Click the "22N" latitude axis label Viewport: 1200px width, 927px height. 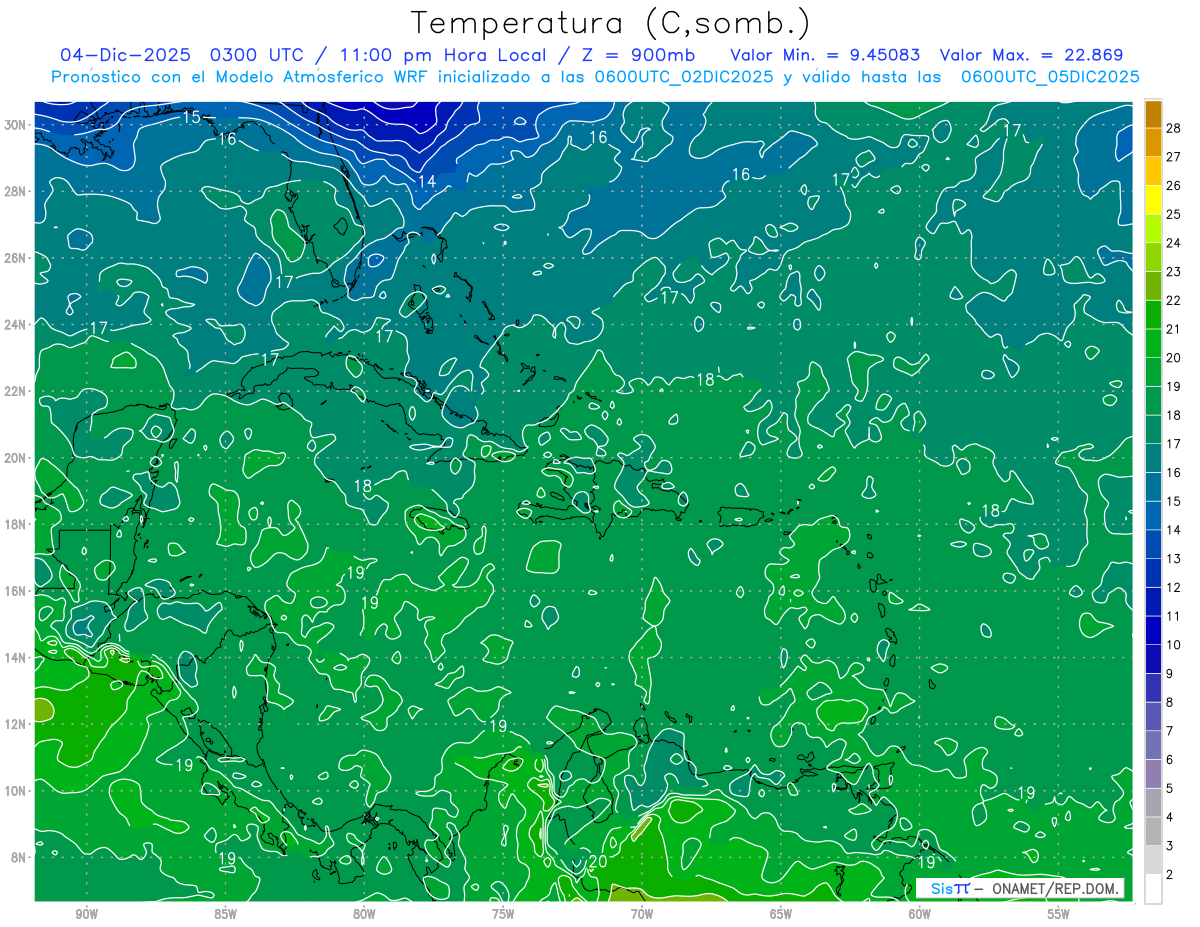[15, 391]
